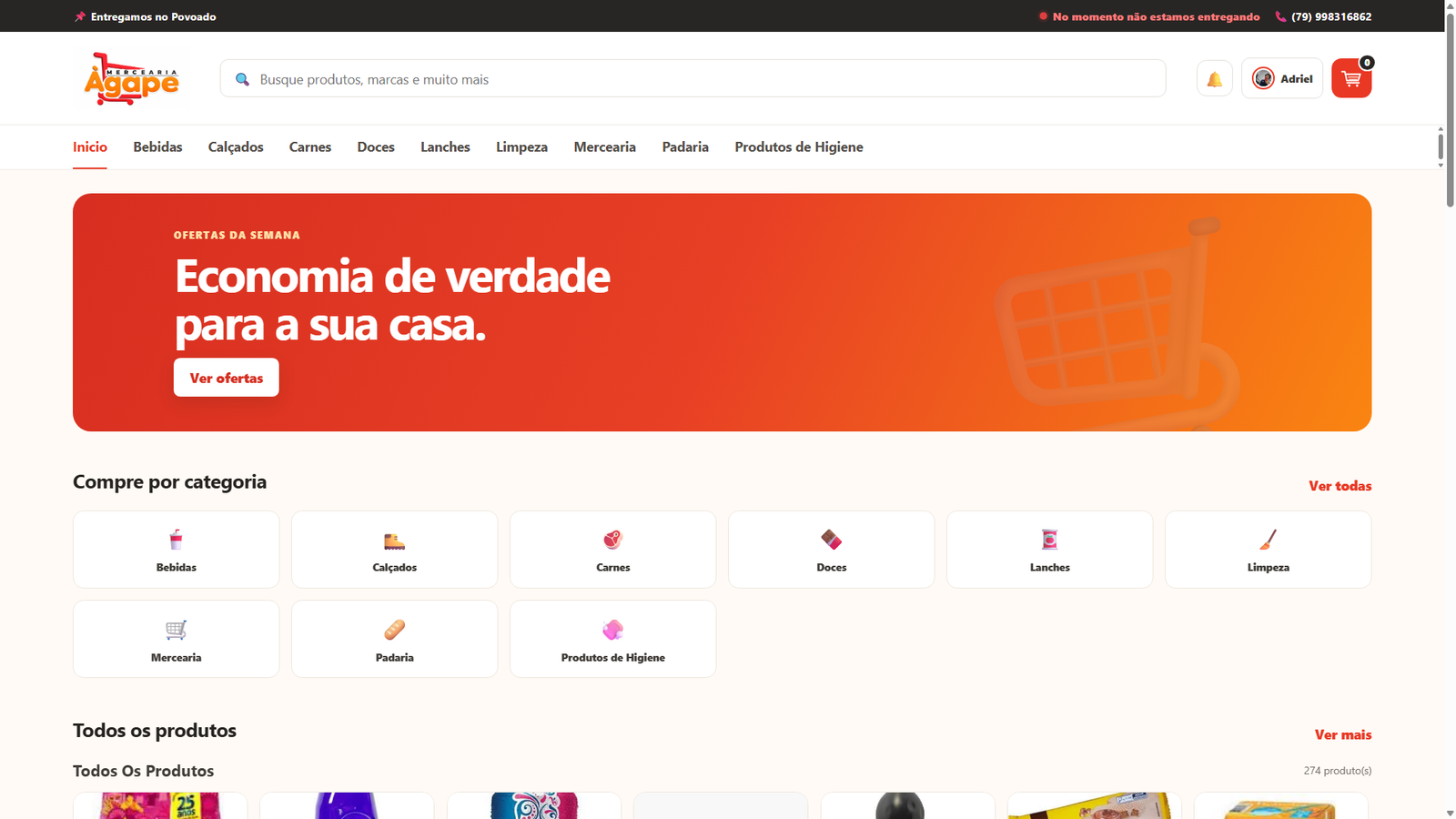
Task: Click the first product thumbnail with 25 badge
Action: [x=160, y=805]
